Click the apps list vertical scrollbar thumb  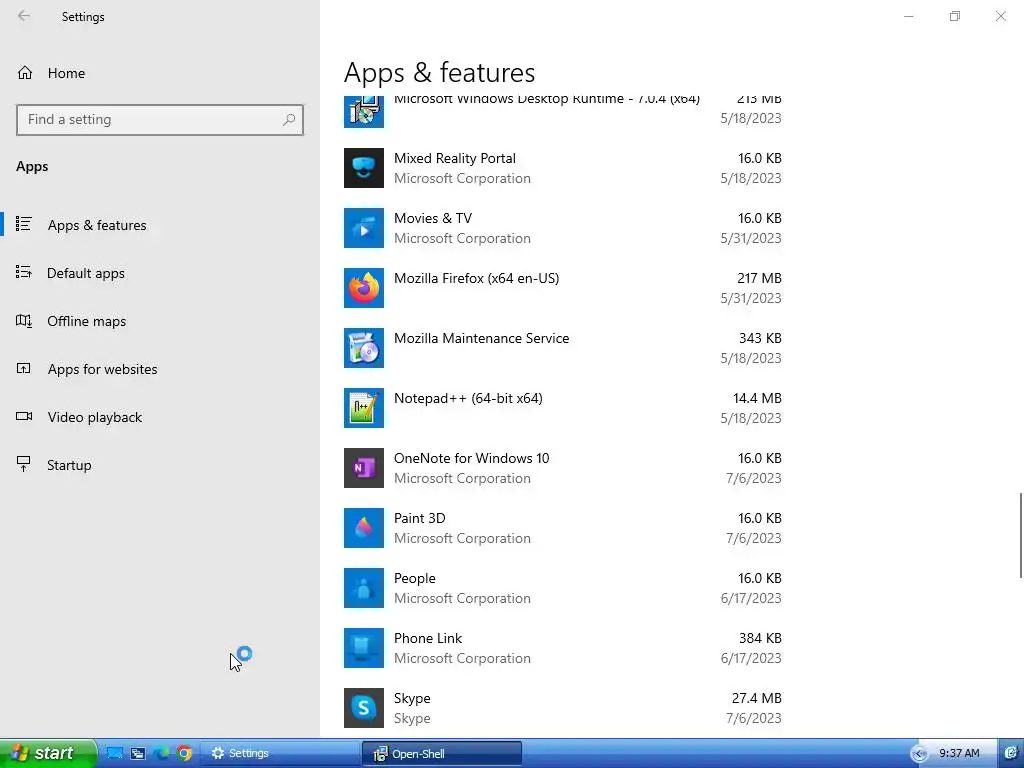[1021, 536]
